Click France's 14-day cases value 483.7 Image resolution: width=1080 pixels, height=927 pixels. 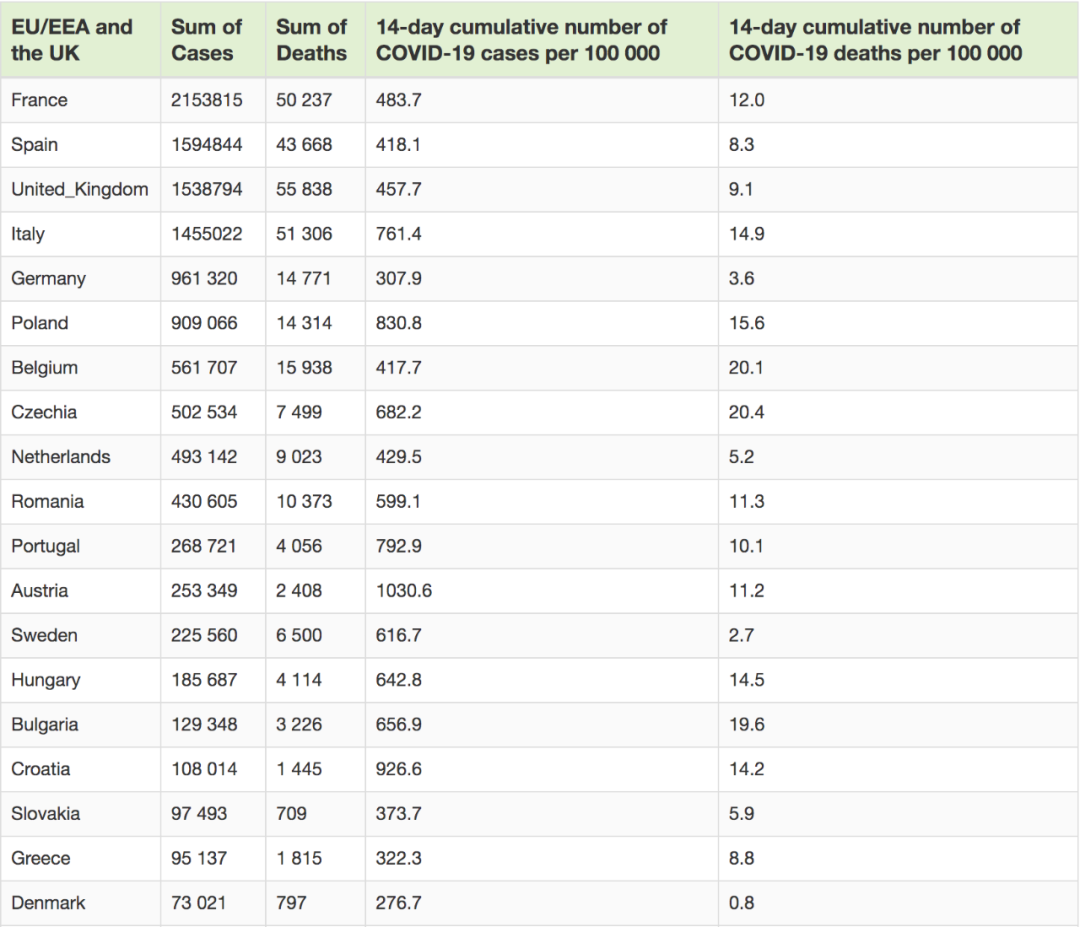point(398,100)
